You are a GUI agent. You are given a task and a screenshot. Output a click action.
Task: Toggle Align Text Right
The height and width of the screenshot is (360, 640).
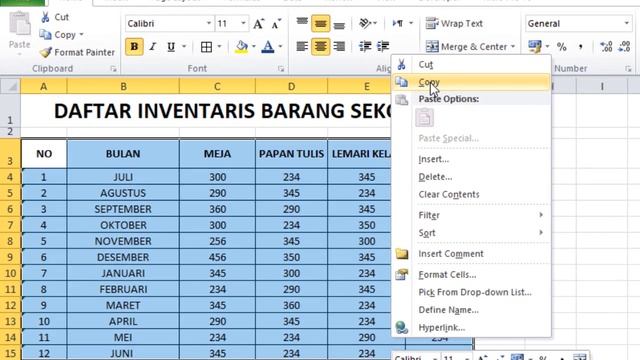(x=339, y=47)
